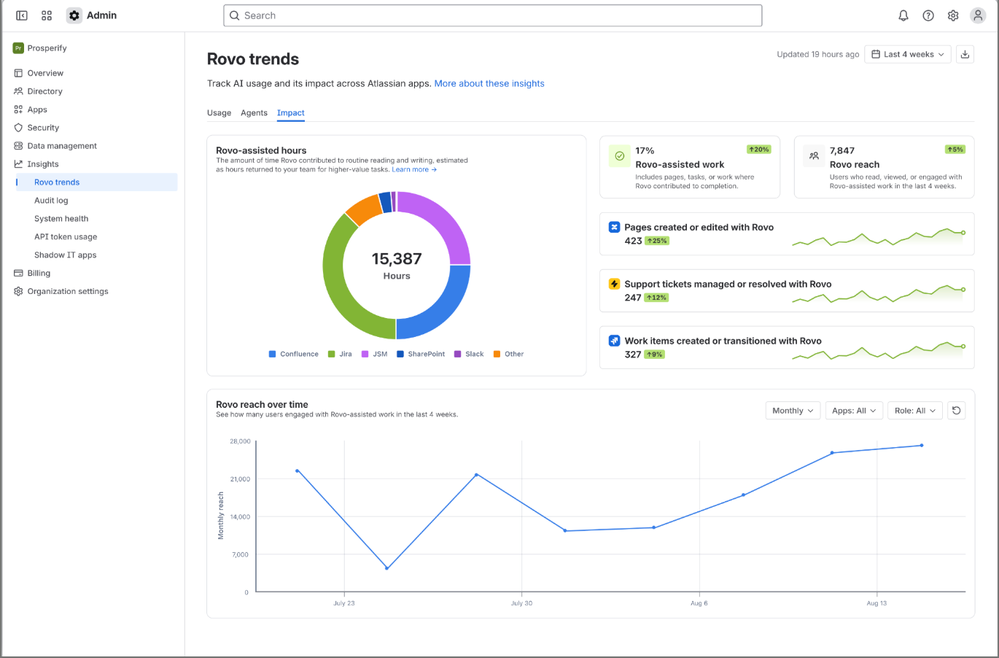Open the settings gear in top bar
999x658 pixels.
click(953, 15)
